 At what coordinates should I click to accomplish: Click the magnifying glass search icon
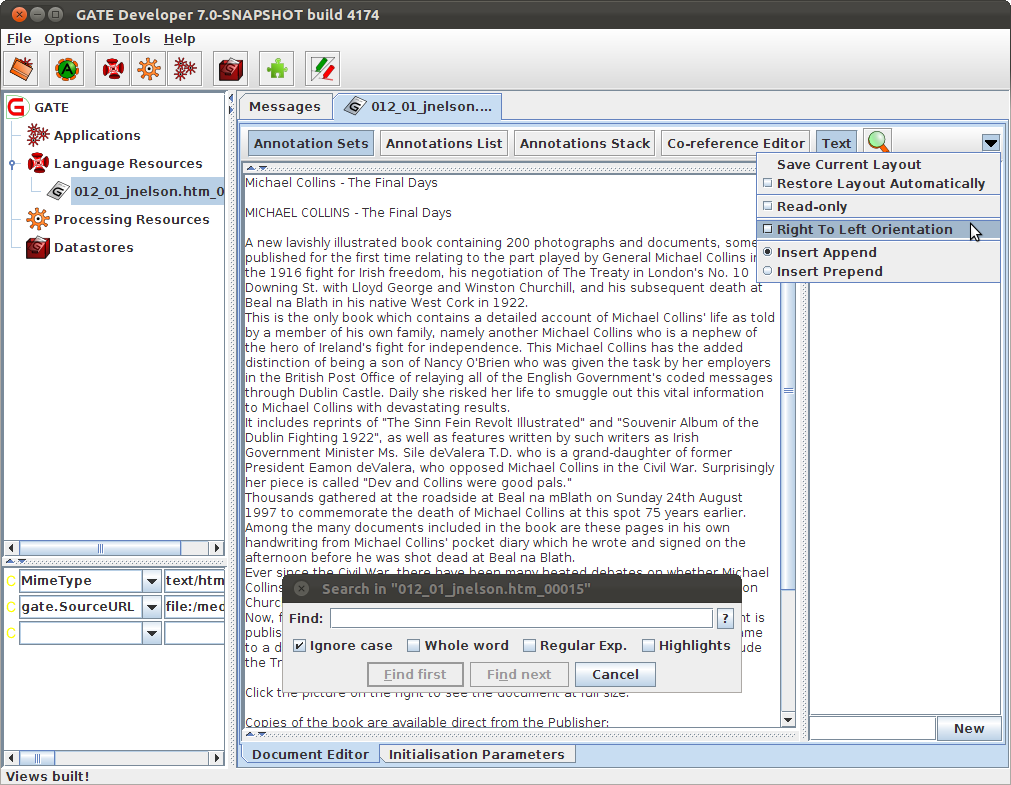877,143
